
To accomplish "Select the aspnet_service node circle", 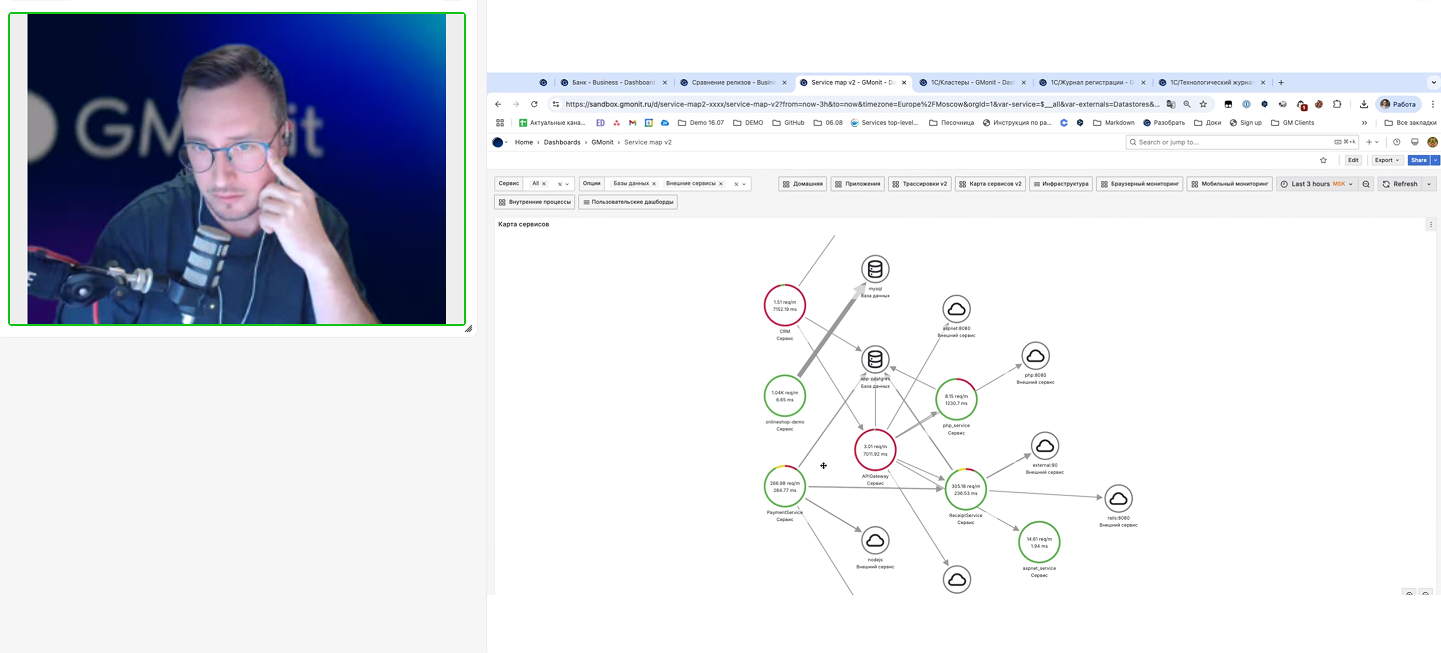I will 1039,542.
